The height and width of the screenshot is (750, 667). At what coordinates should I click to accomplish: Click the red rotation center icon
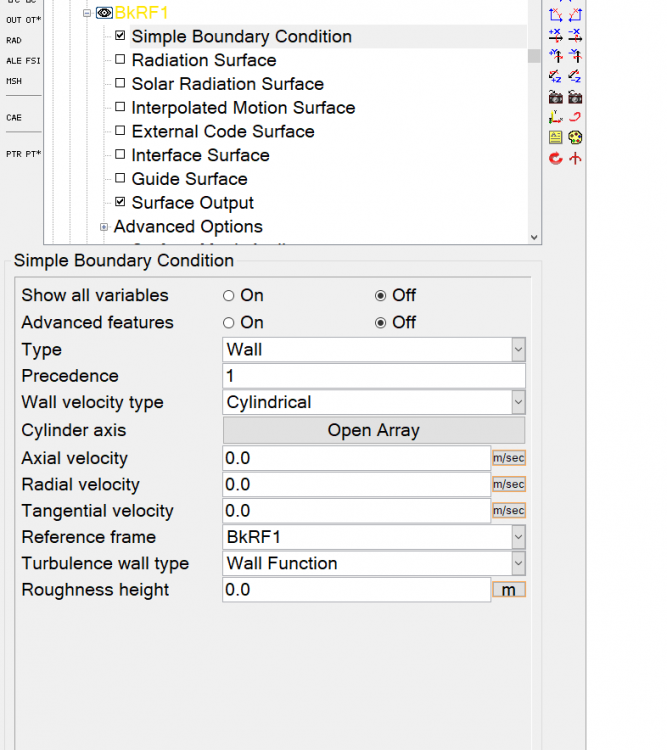[x=575, y=158]
